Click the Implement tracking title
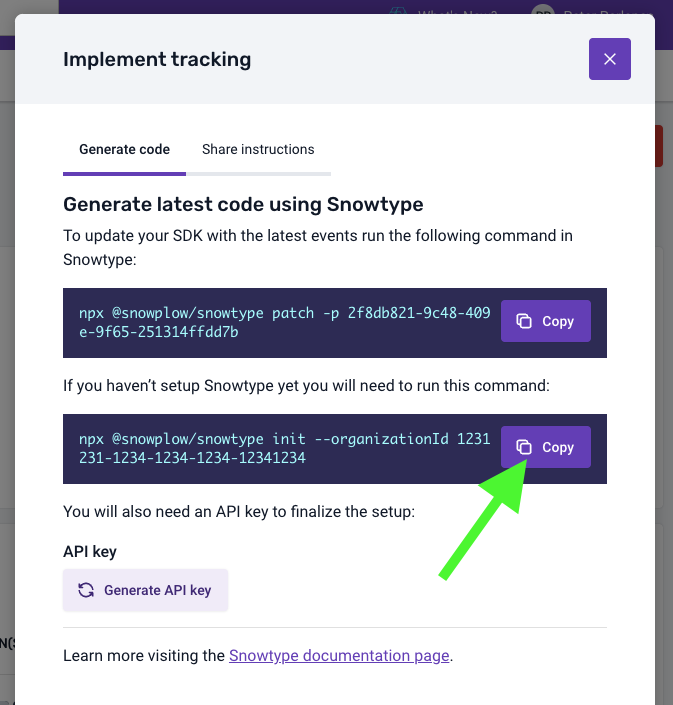Screen dimensions: 673x705 pos(157,59)
